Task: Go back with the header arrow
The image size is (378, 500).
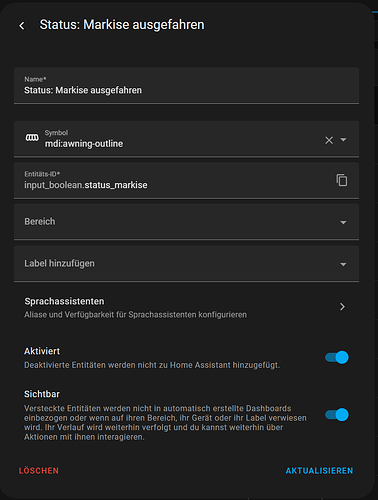Action: [x=22, y=25]
